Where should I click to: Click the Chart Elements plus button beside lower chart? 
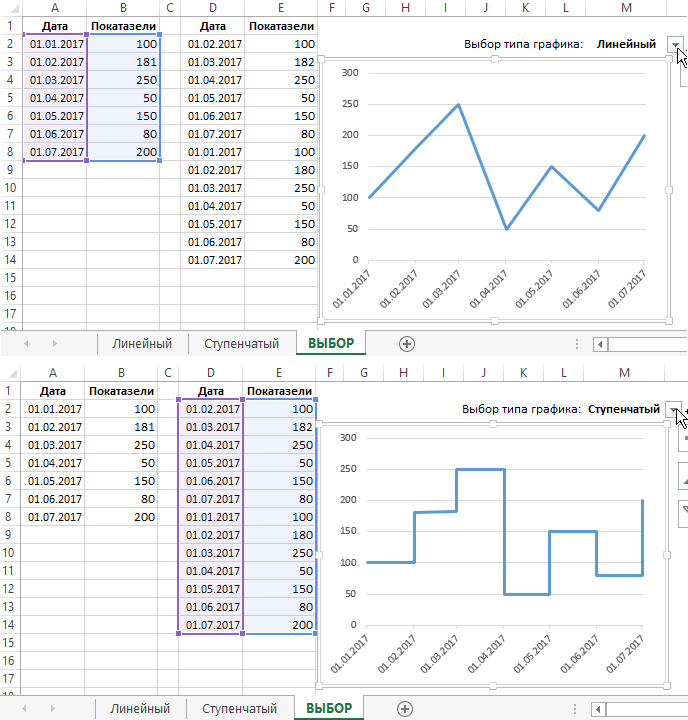coord(683,439)
